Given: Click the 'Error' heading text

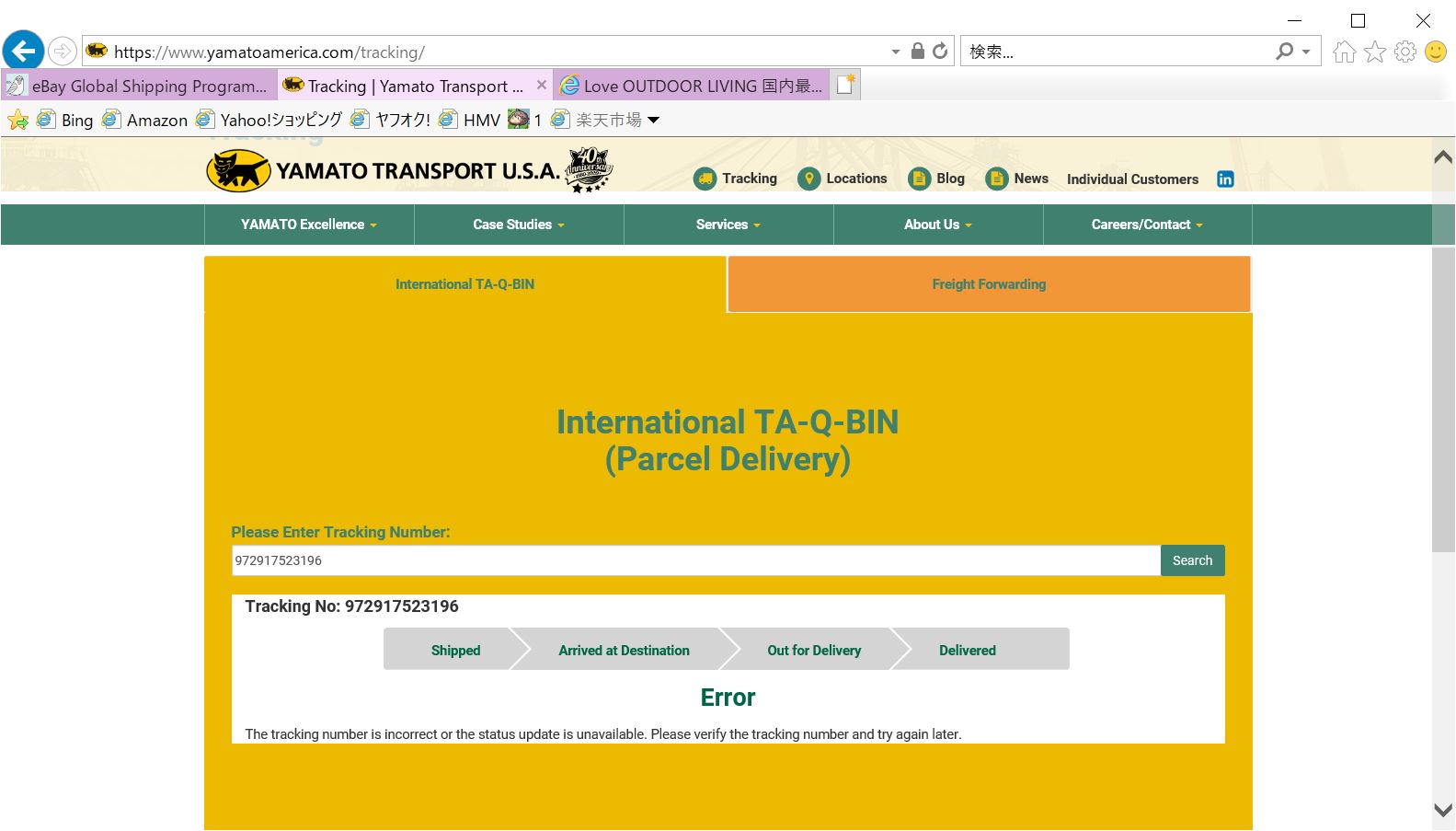Looking at the screenshot, I should click(728, 698).
